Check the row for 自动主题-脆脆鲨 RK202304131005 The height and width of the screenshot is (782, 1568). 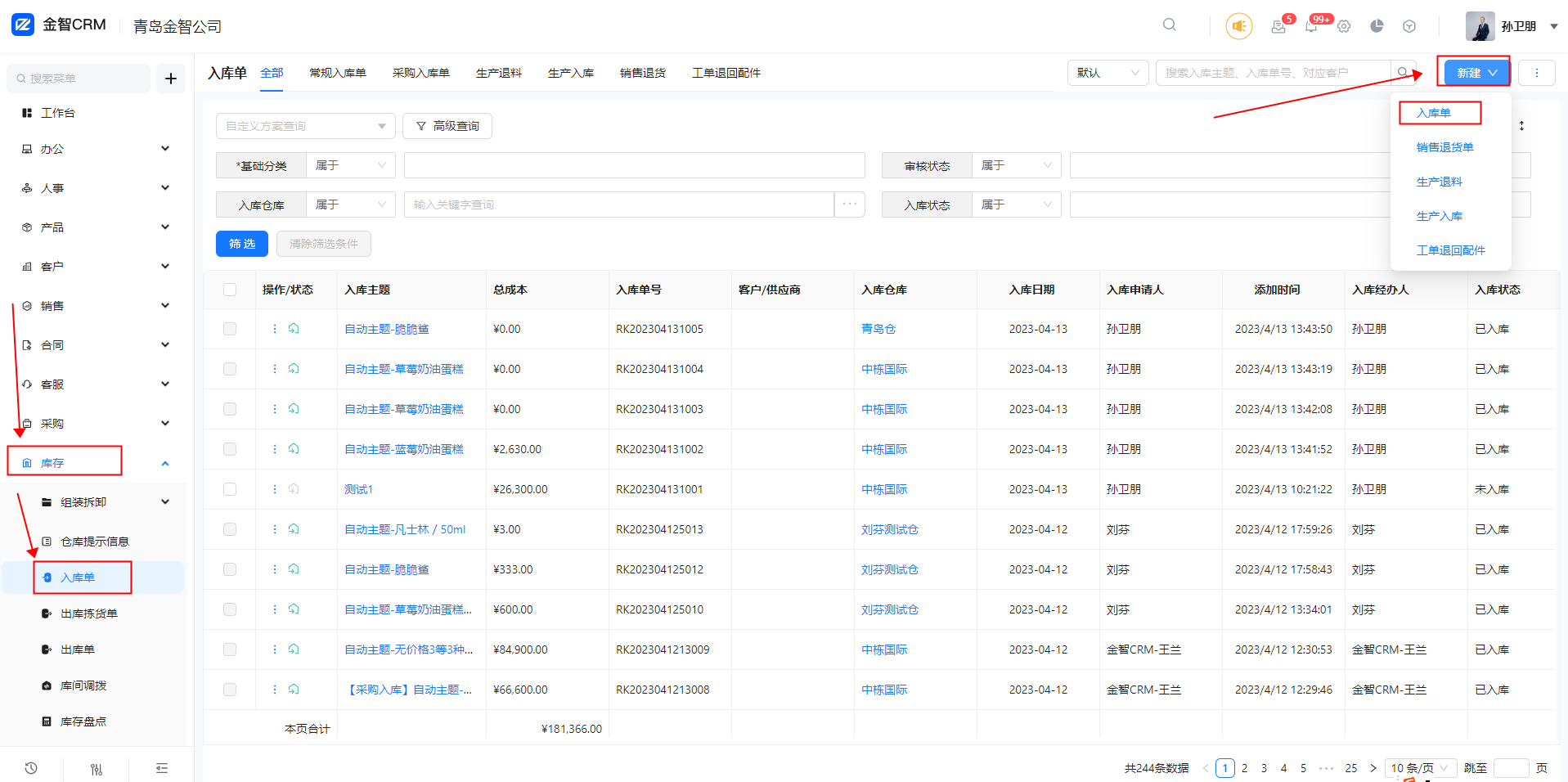pos(230,329)
